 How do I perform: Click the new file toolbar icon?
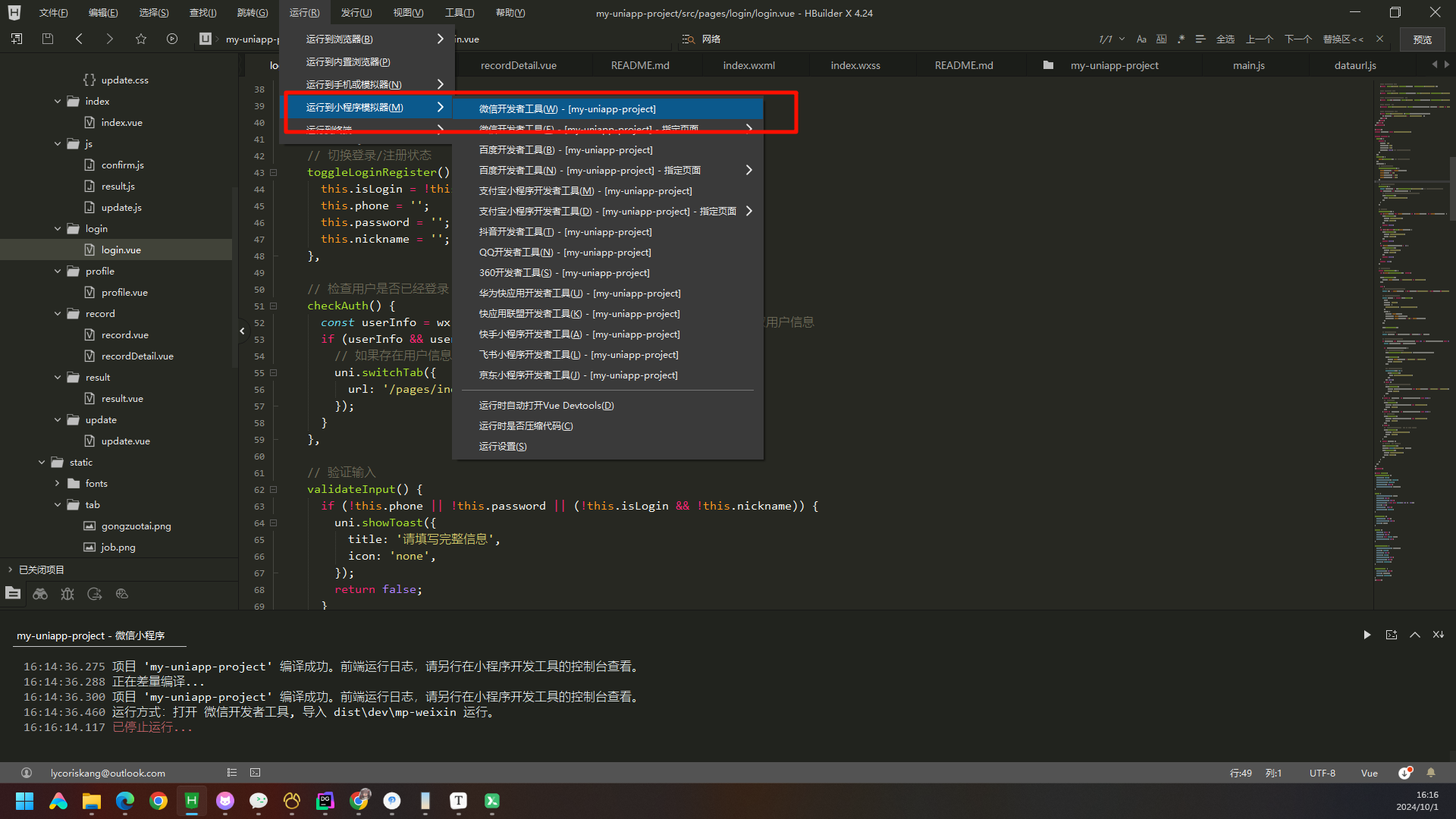pos(17,39)
